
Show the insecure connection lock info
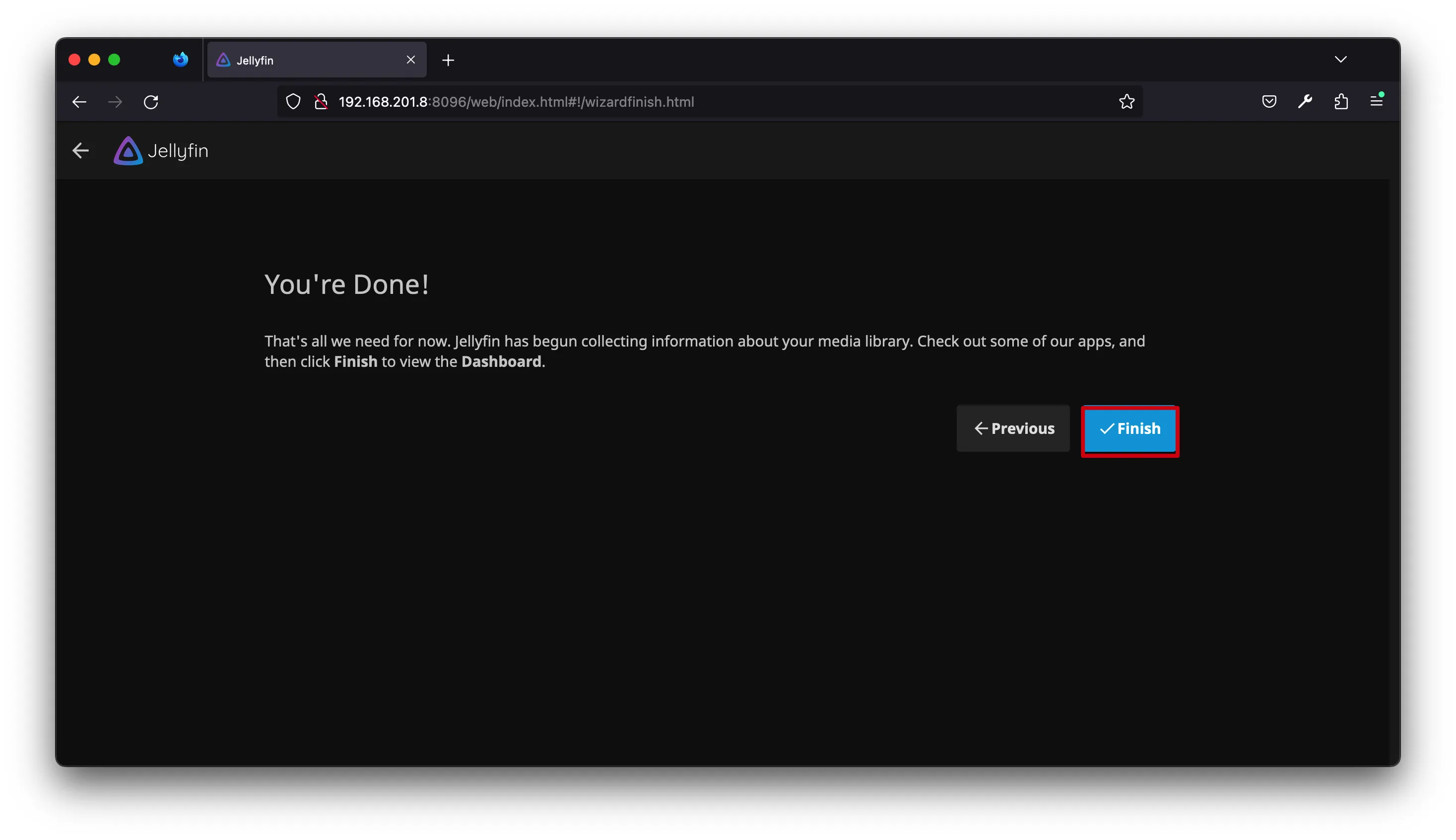coord(321,102)
